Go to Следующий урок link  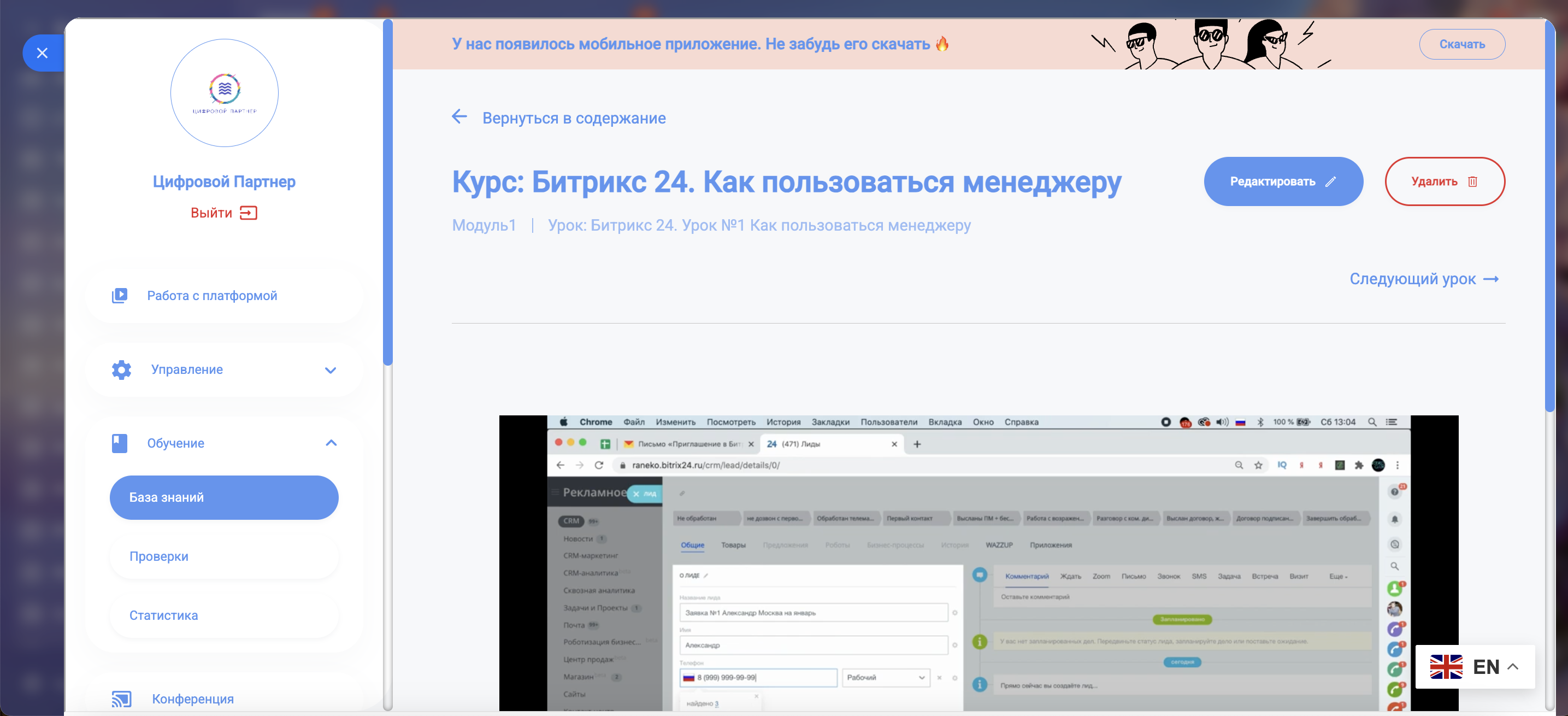pyautogui.click(x=1423, y=279)
